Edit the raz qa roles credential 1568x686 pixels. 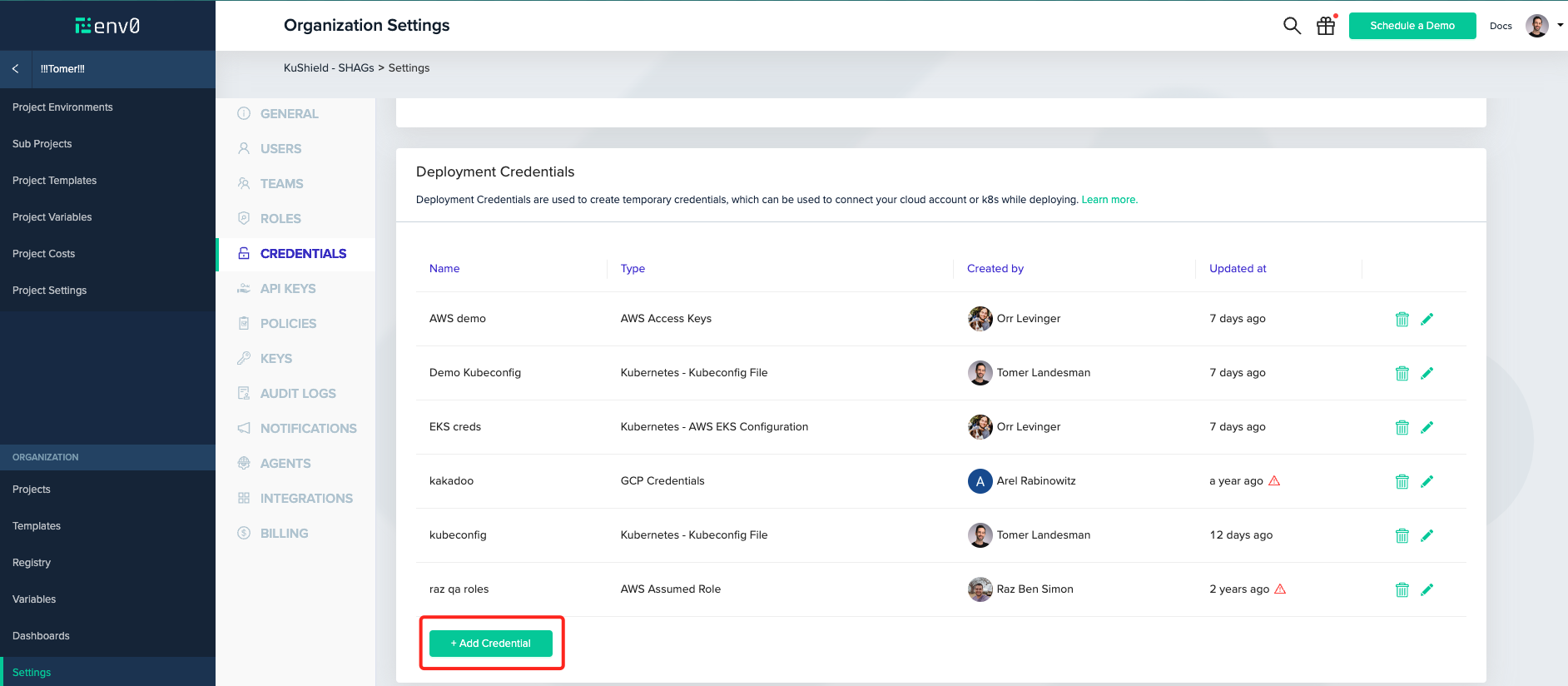click(x=1427, y=589)
